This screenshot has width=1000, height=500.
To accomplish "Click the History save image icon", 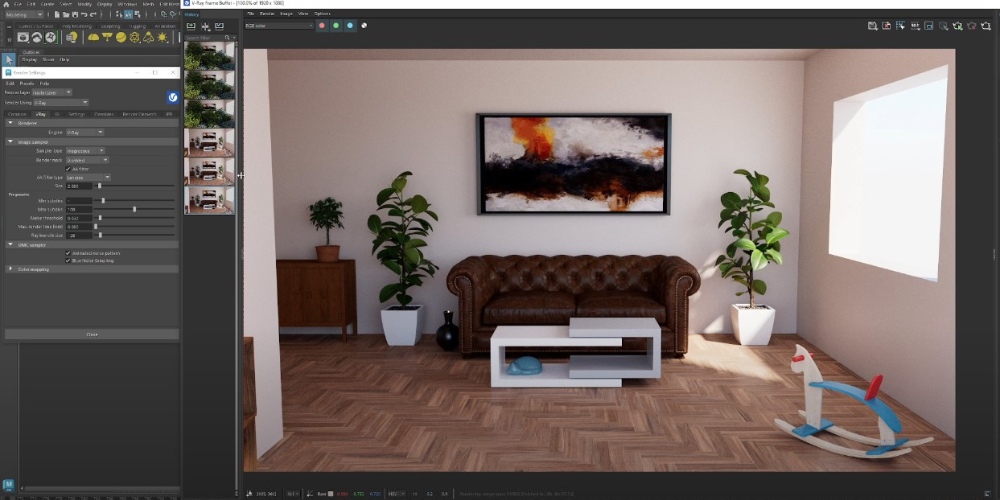I will tap(191, 26).
